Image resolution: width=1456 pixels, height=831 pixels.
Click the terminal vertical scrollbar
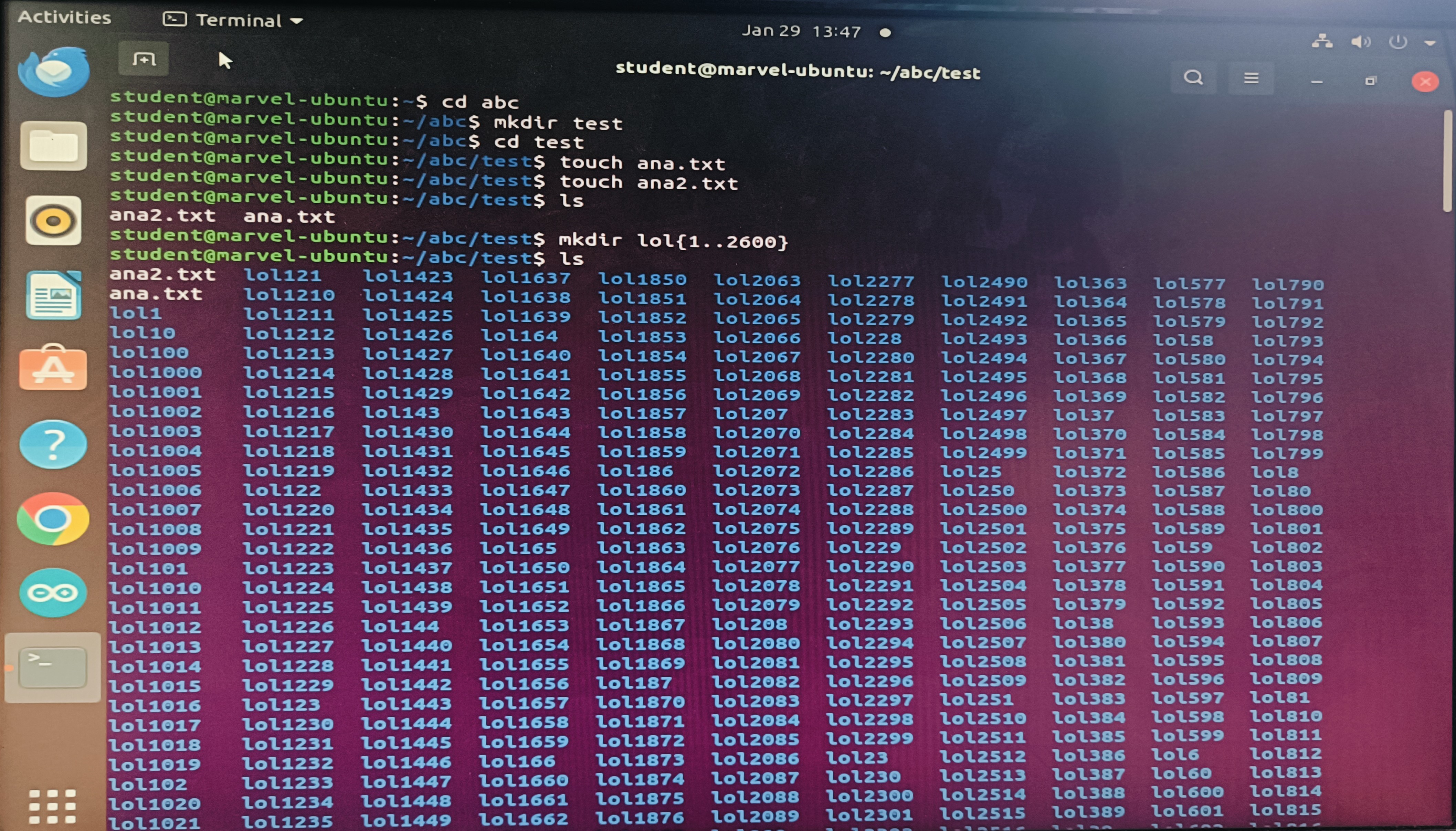click(x=1447, y=161)
